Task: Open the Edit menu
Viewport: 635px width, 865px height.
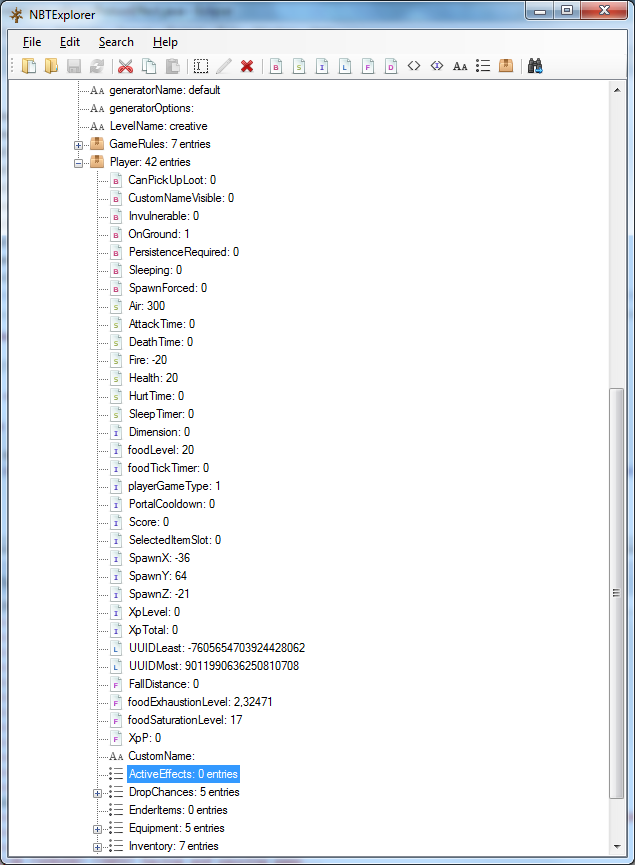Action: [70, 42]
